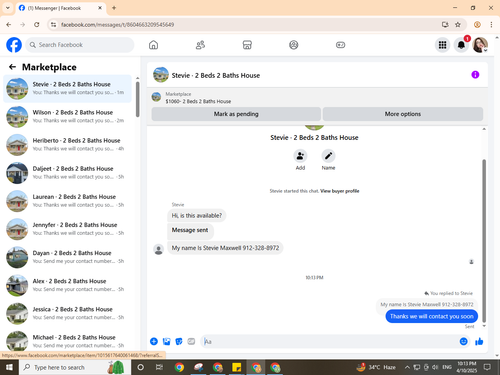Attach a photo with the image icon
Screen dimensions: 500x375
tap(166, 341)
